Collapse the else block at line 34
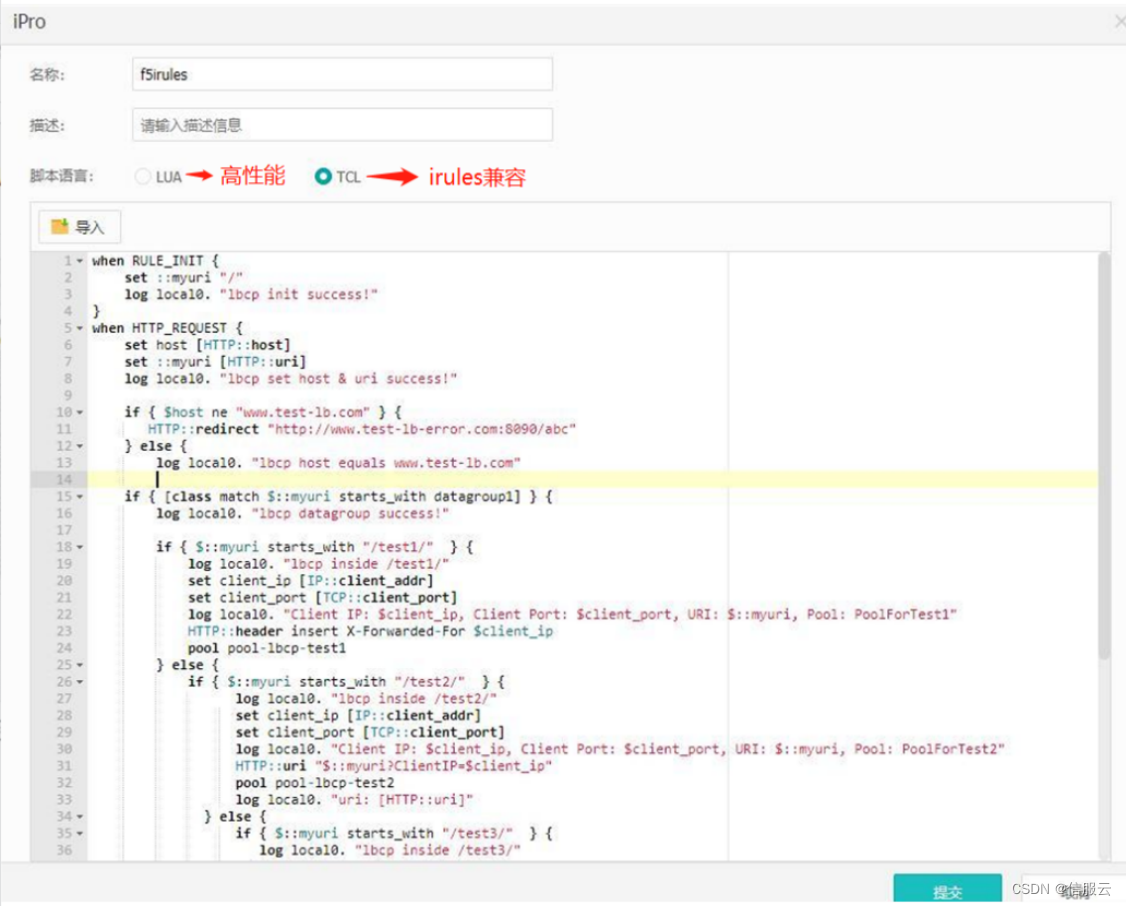Viewport: 1126px width, 906px height. 80,817
